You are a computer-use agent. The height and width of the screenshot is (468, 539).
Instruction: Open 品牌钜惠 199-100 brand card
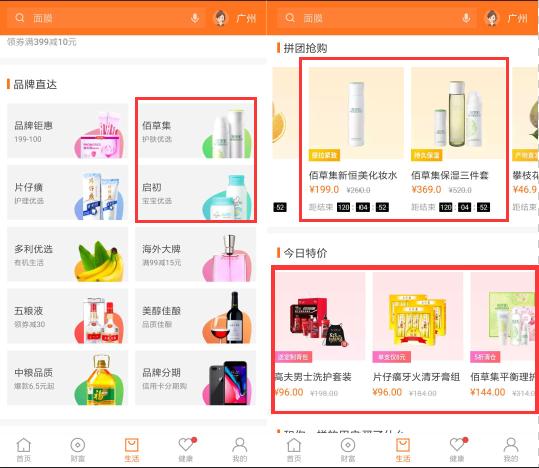tap(68, 131)
